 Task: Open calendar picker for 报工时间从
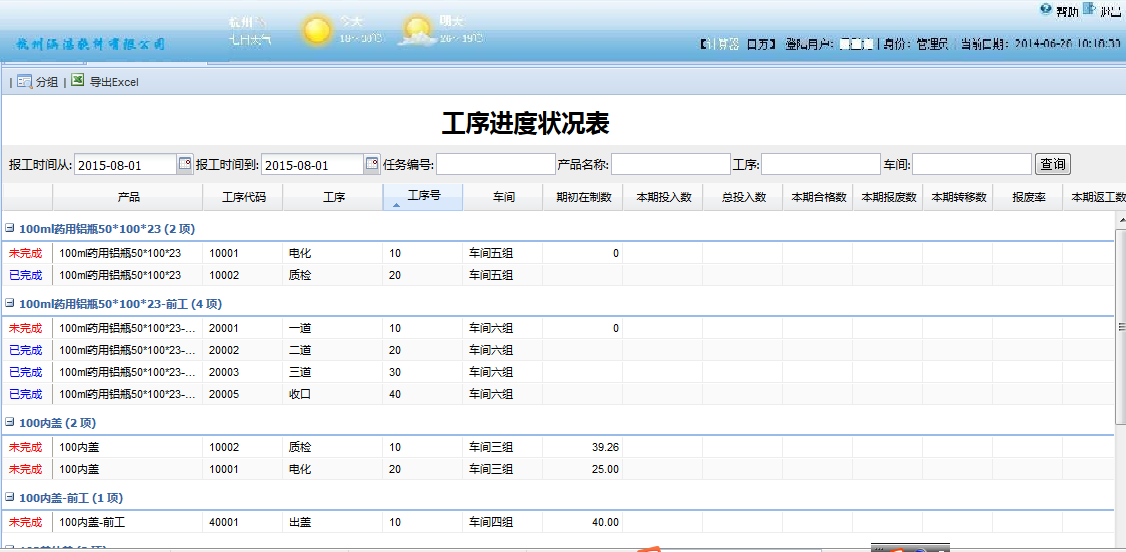pos(184,164)
